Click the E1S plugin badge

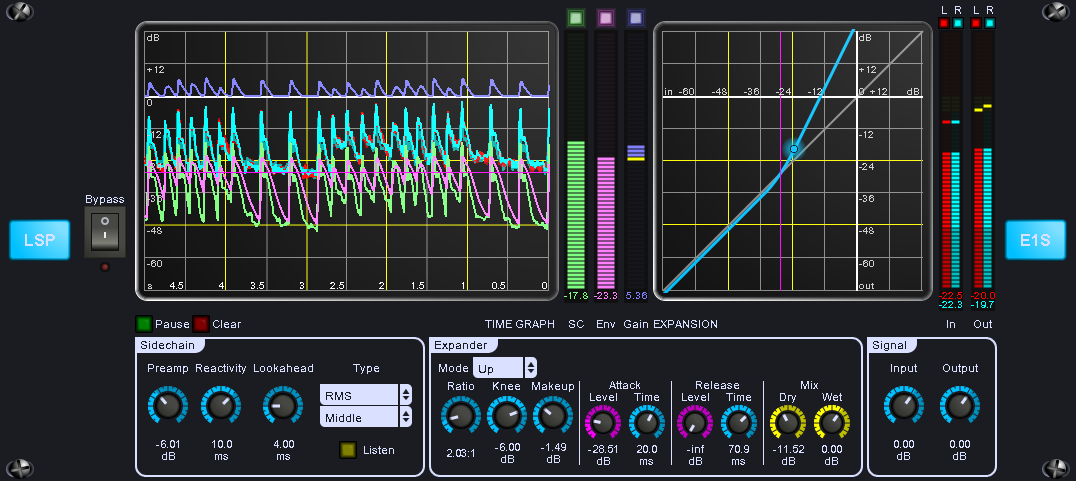pos(1035,240)
